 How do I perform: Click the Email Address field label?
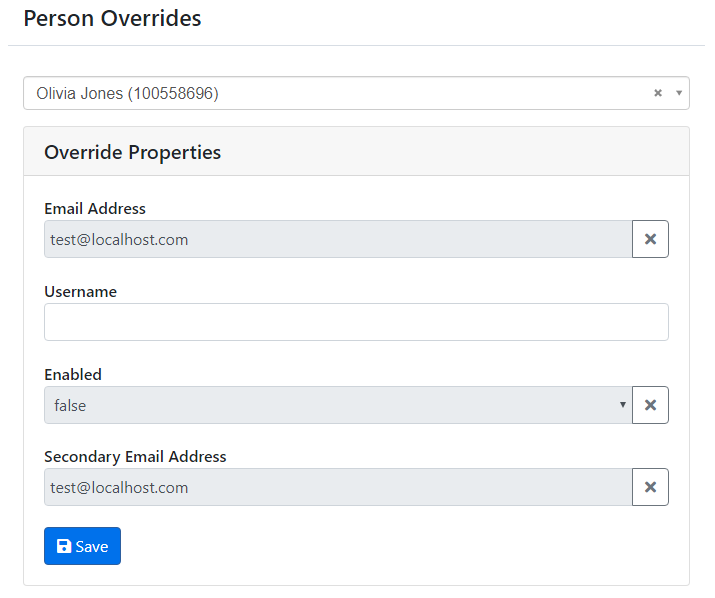pos(95,208)
